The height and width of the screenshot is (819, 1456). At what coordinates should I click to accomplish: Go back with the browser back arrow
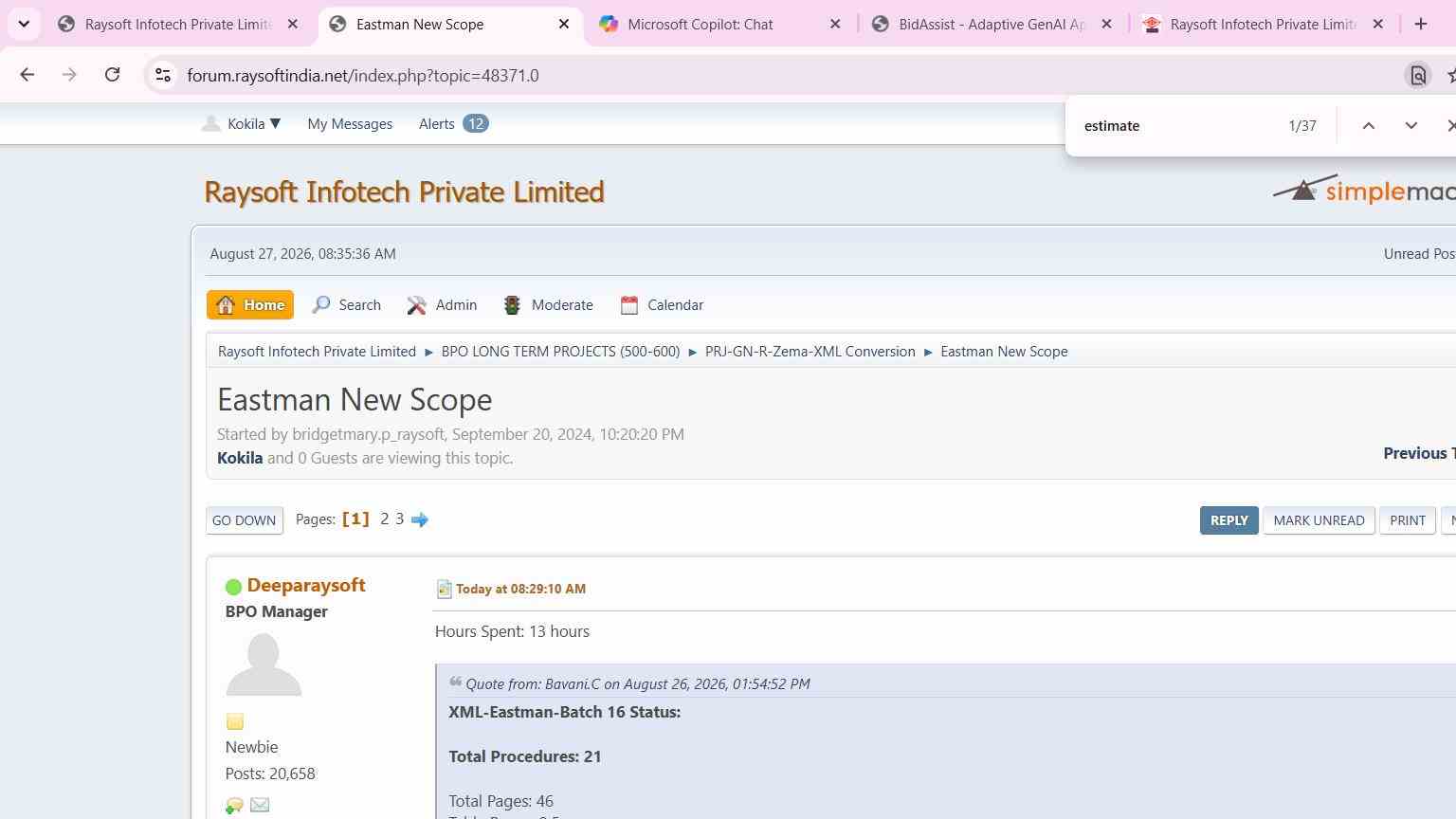pyautogui.click(x=27, y=75)
